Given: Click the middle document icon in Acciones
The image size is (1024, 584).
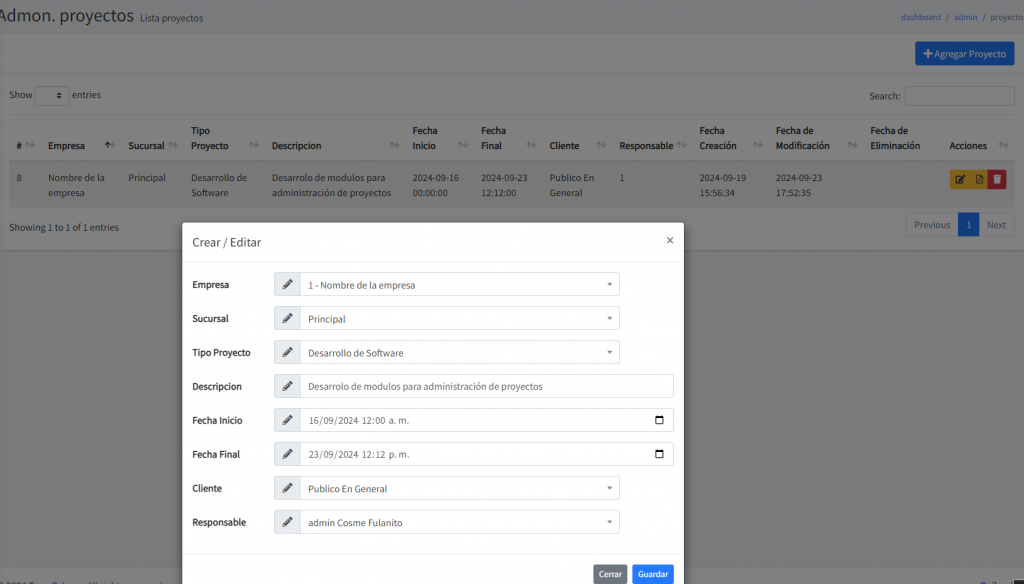Looking at the screenshot, I should pyautogui.click(x=979, y=179).
